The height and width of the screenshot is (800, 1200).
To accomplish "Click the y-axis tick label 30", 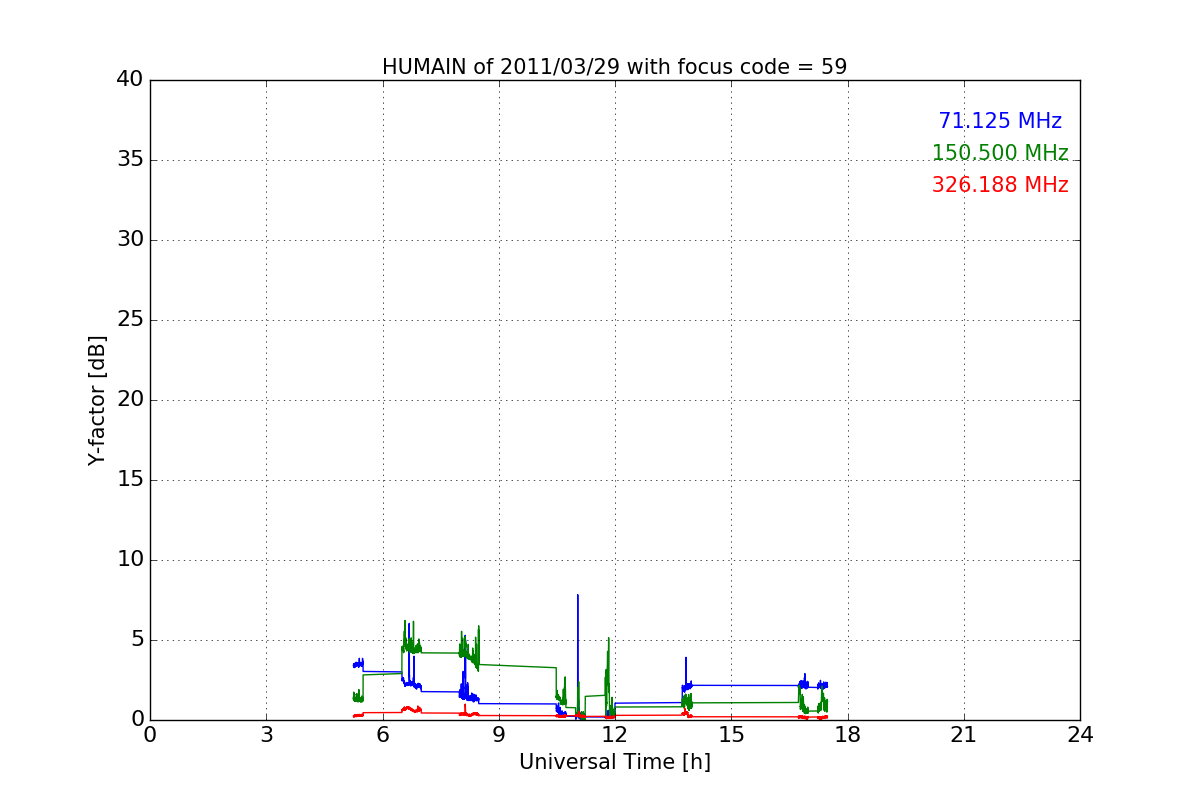I will (130, 240).
